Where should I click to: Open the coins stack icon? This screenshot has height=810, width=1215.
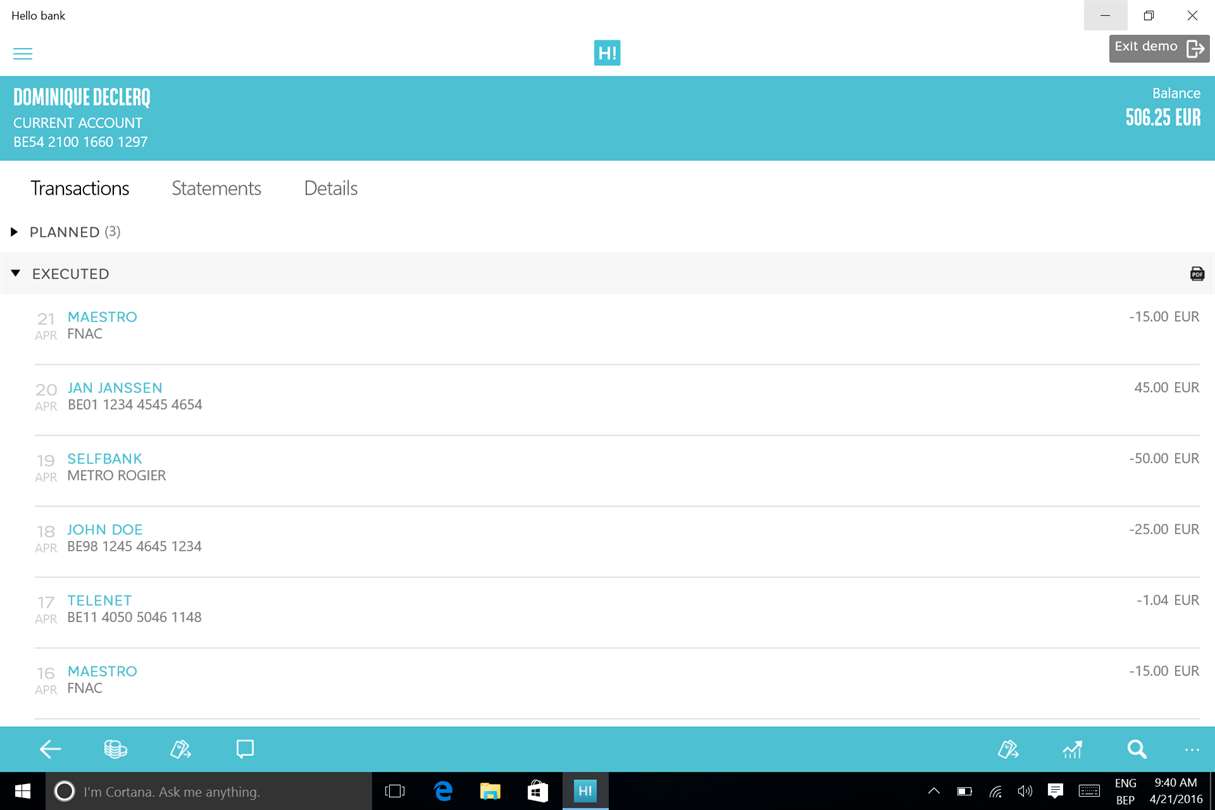click(115, 749)
